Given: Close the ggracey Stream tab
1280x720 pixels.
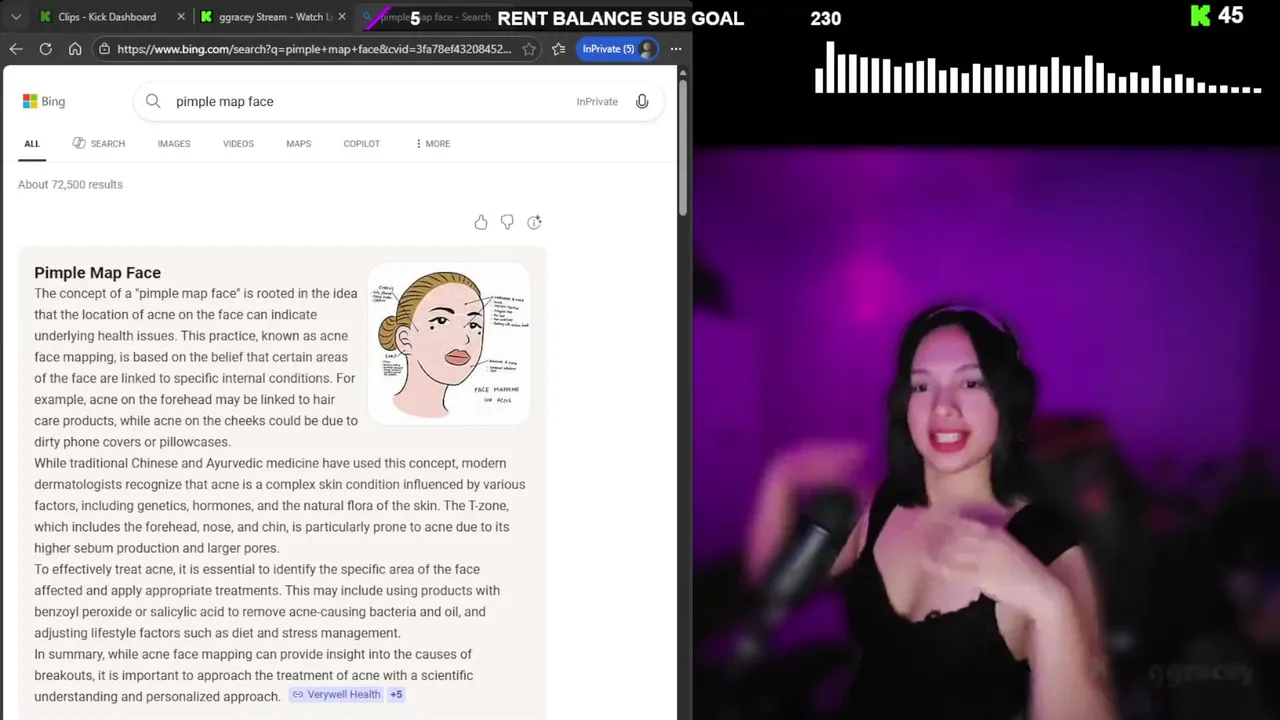Looking at the screenshot, I should tap(341, 17).
